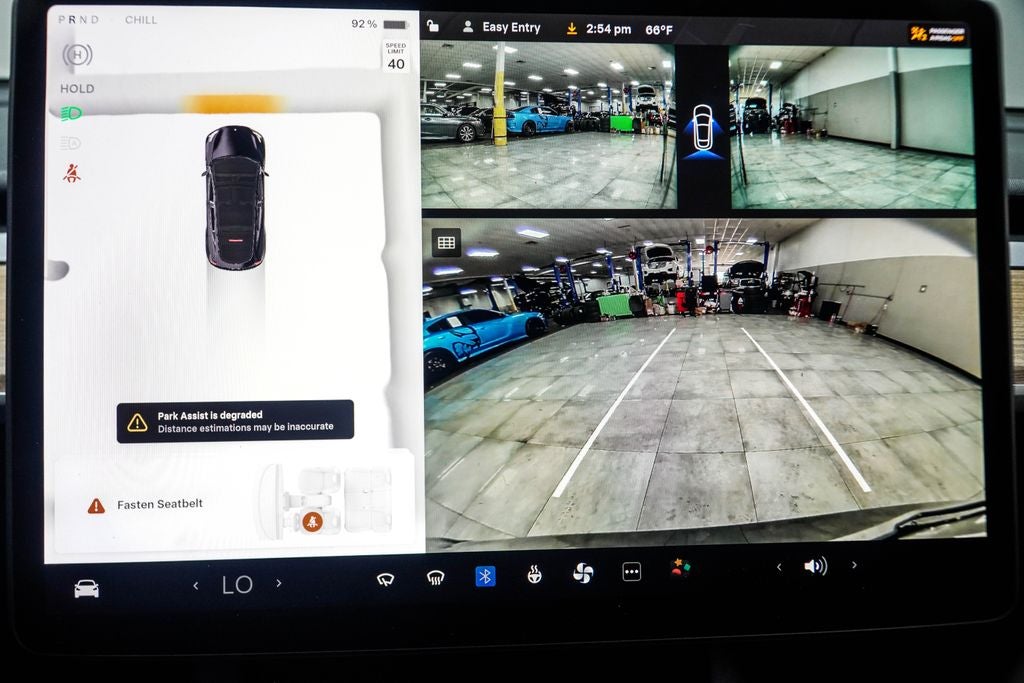
Task: Open vehicle controls via car icon
Action: [x=87, y=588]
